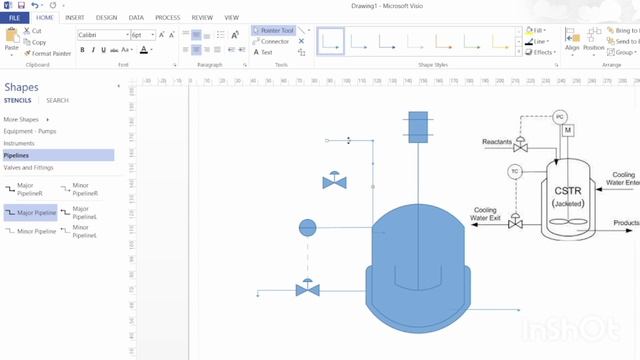The width and height of the screenshot is (640, 360).
Task: Open the Line dropdown
Action: tap(537, 42)
